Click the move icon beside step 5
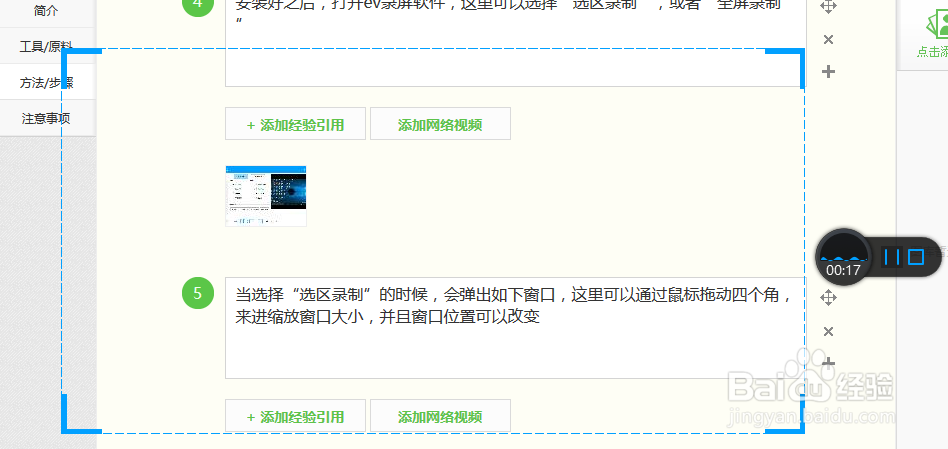948x449 pixels. tap(829, 297)
